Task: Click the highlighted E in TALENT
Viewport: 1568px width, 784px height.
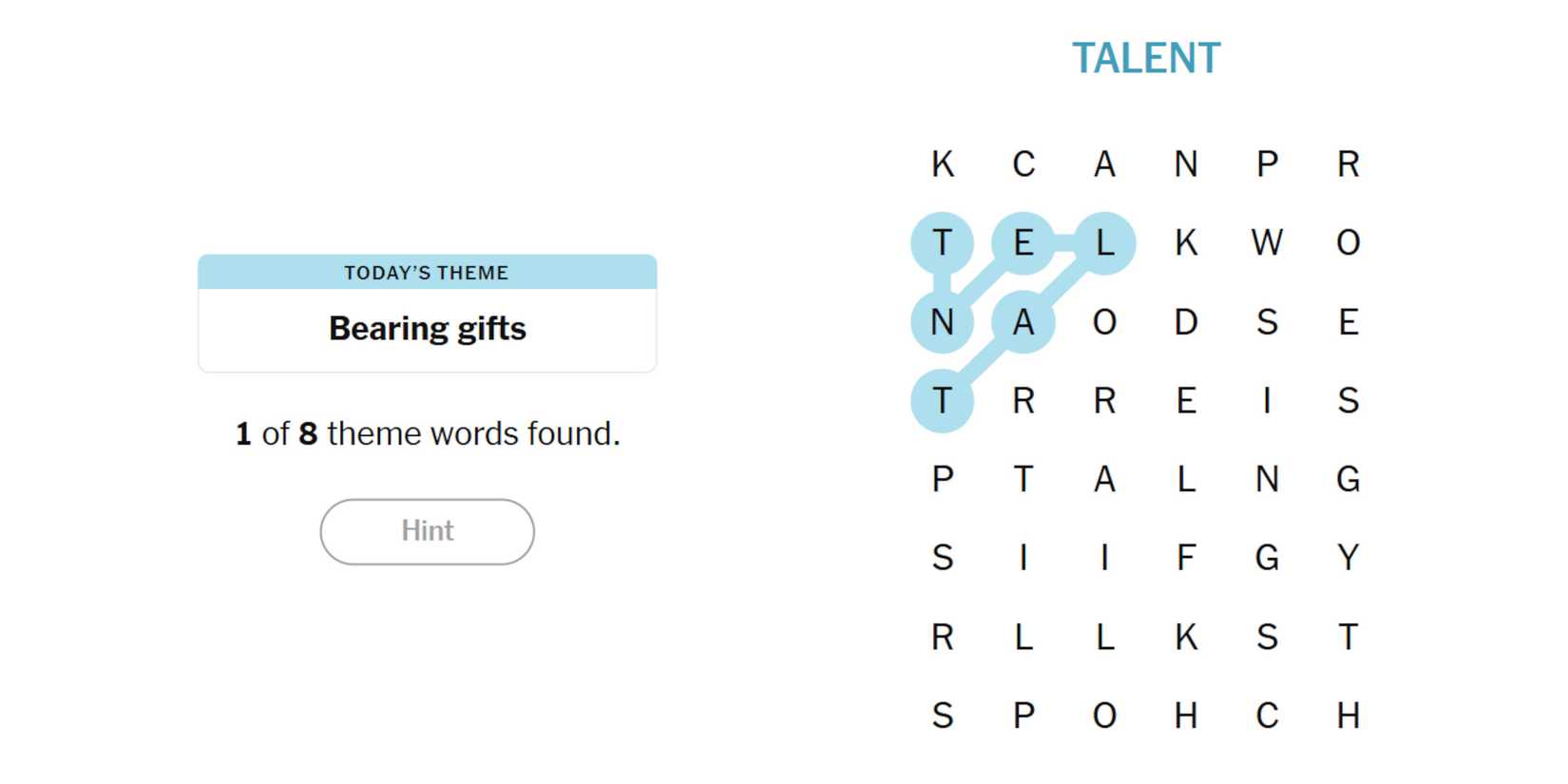Action: coord(1023,243)
